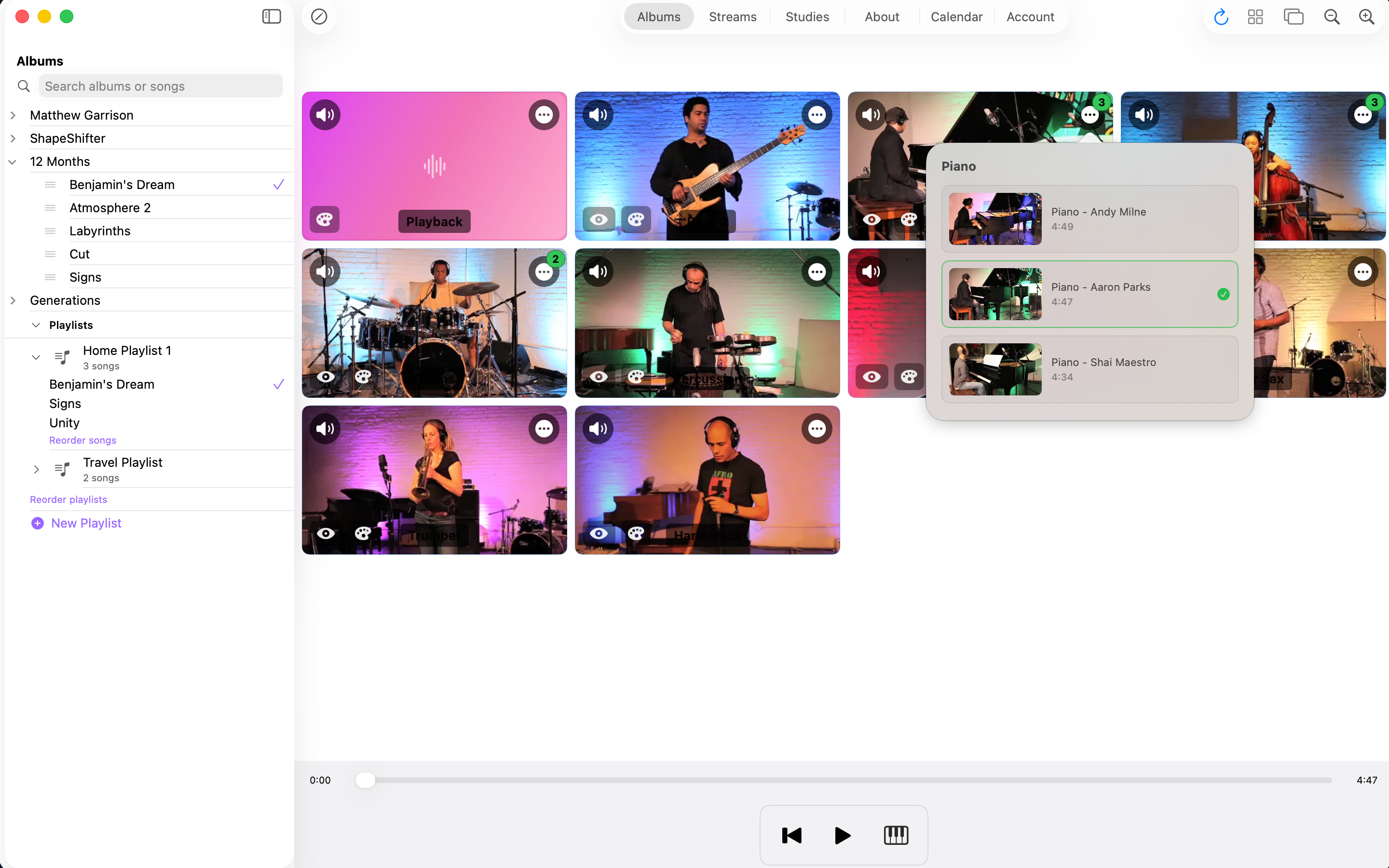Click the playback progress slider knob

click(366, 780)
